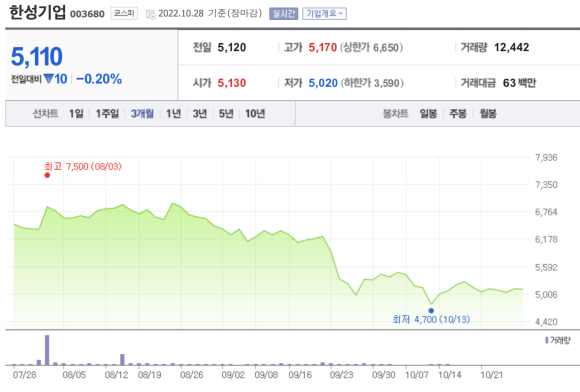580x392 pixels.
Task: Click the low price value 5,020
Action: [323, 83]
